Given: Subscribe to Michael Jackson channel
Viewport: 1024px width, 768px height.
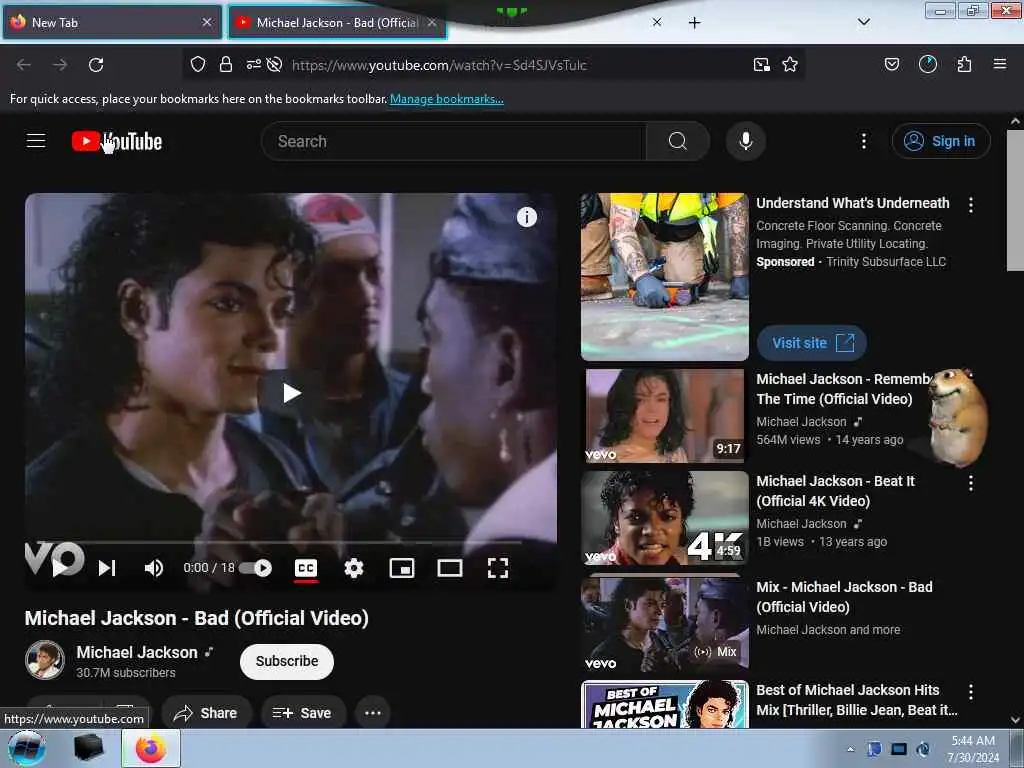Looking at the screenshot, I should coord(287,662).
